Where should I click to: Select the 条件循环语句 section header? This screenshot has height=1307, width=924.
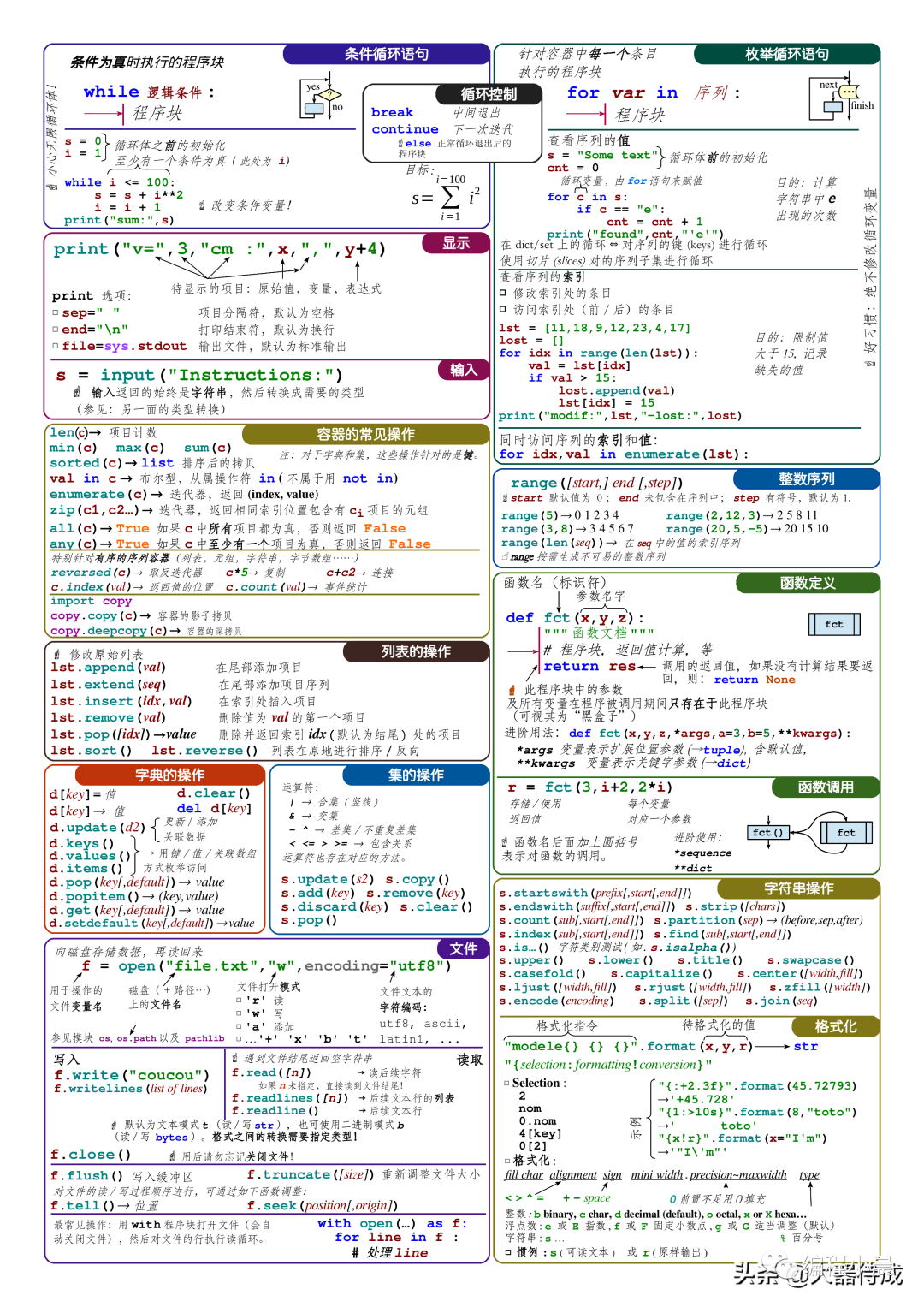pyautogui.click(x=387, y=54)
